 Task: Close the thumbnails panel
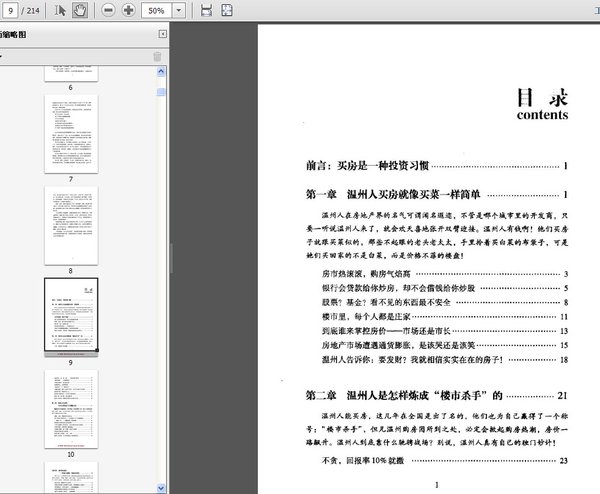click(x=163, y=34)
